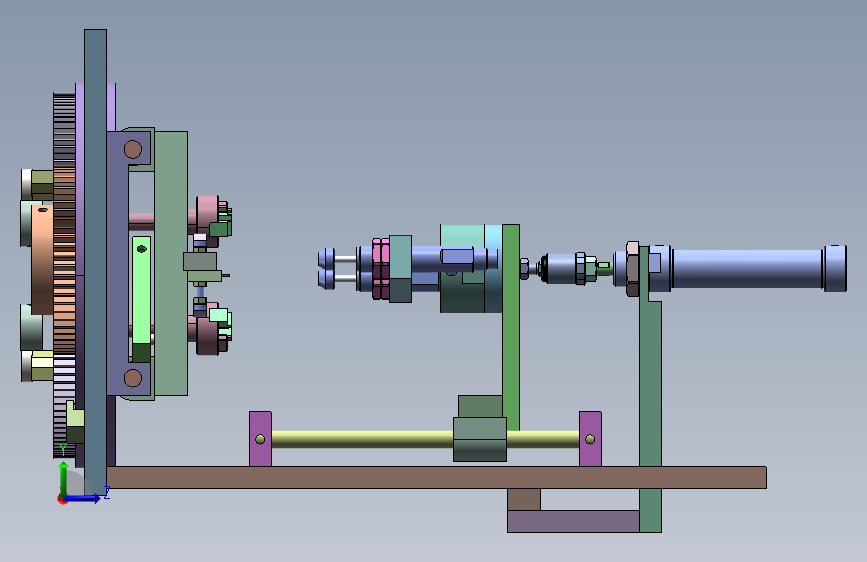867x562 pixels.
Task: Select the long brown base plate
Action: [436, 477]
